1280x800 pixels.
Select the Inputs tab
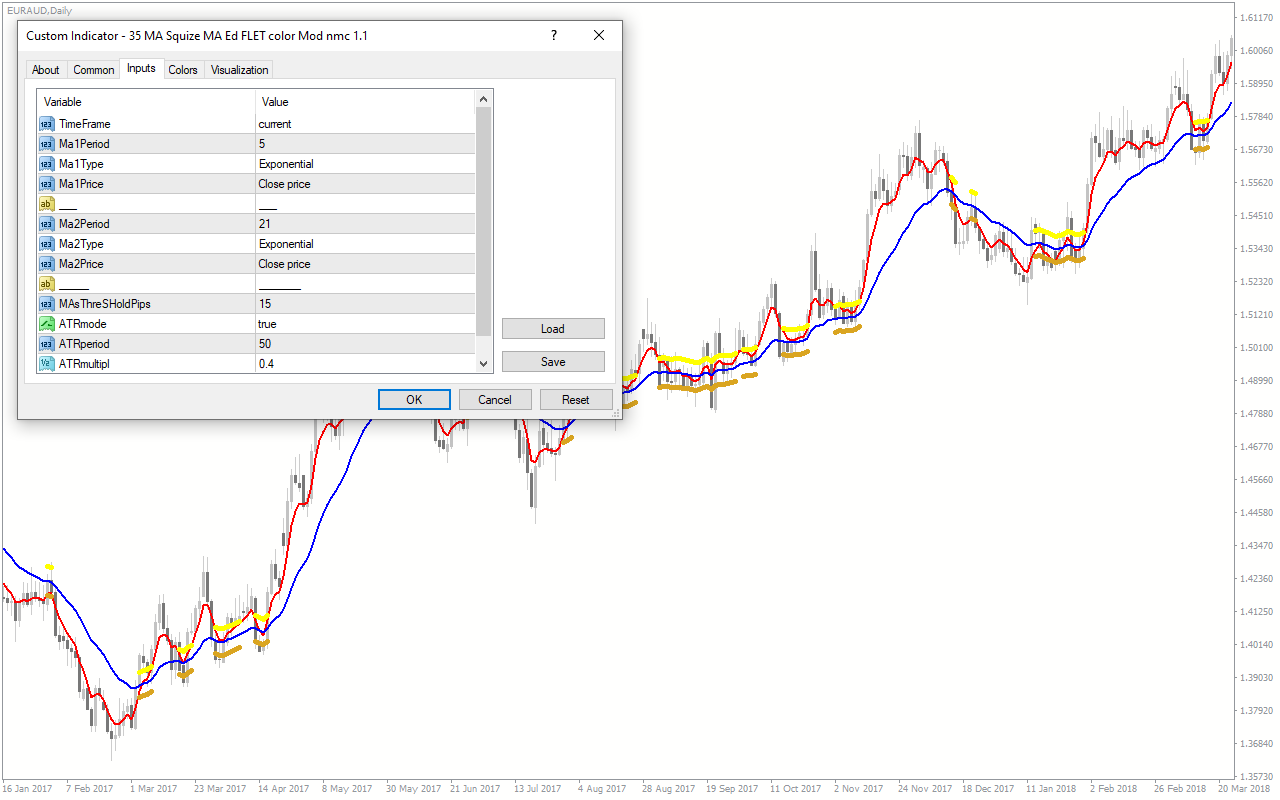(x=141, y=68)
